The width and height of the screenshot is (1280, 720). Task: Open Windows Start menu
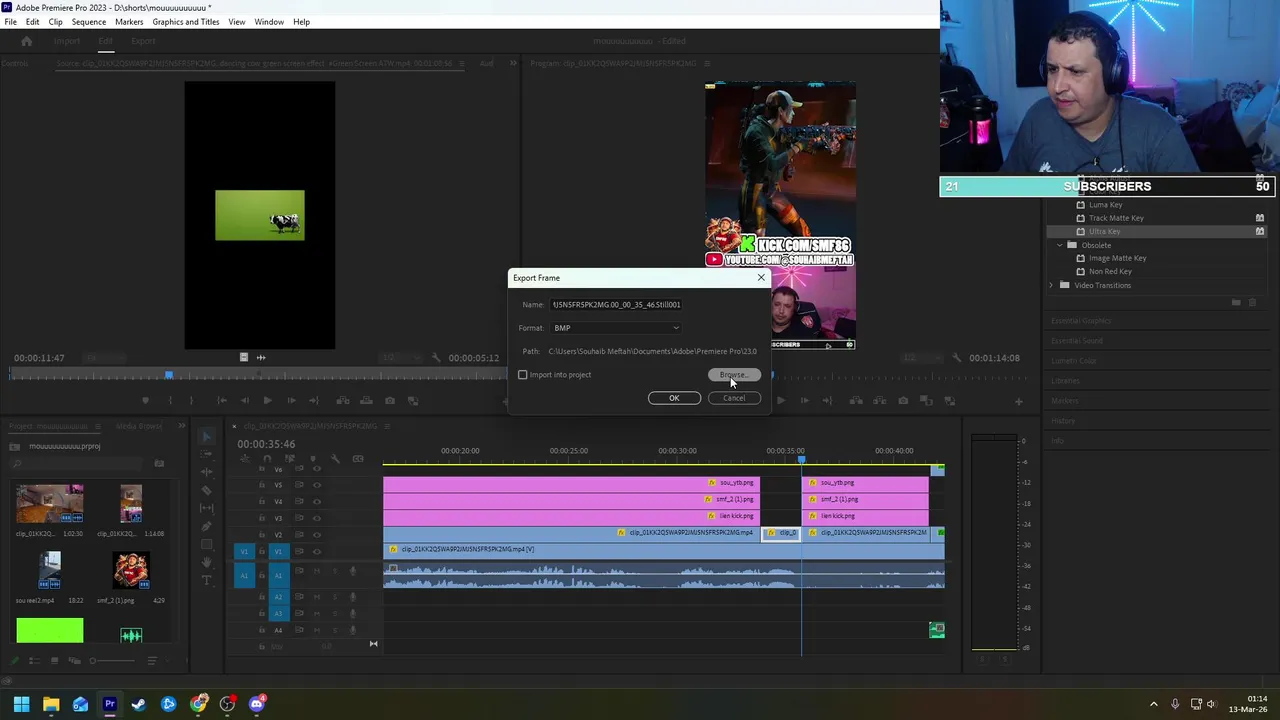pyautogui.click(x=21, y=704)
